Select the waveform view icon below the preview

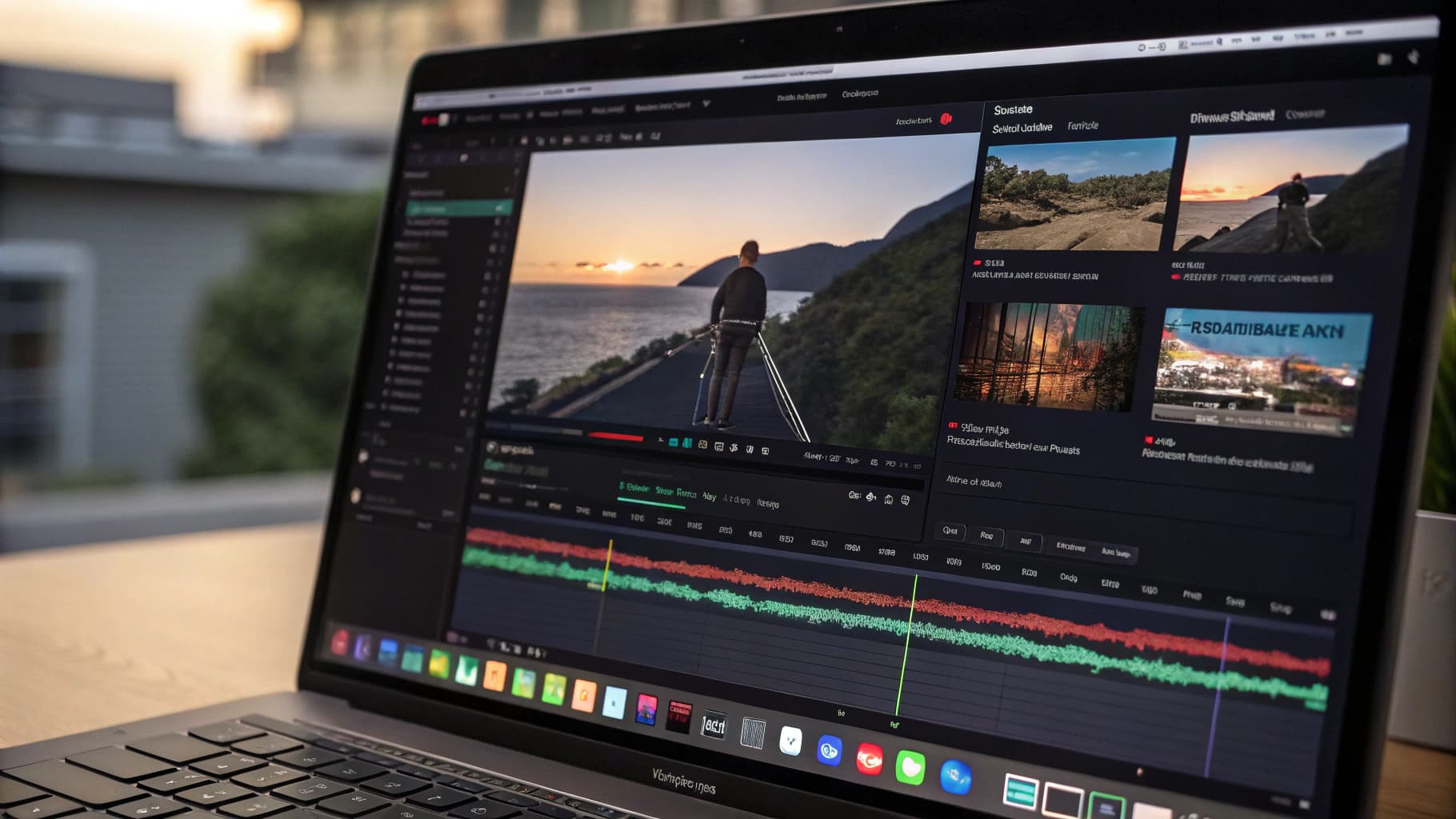[688, 442]
